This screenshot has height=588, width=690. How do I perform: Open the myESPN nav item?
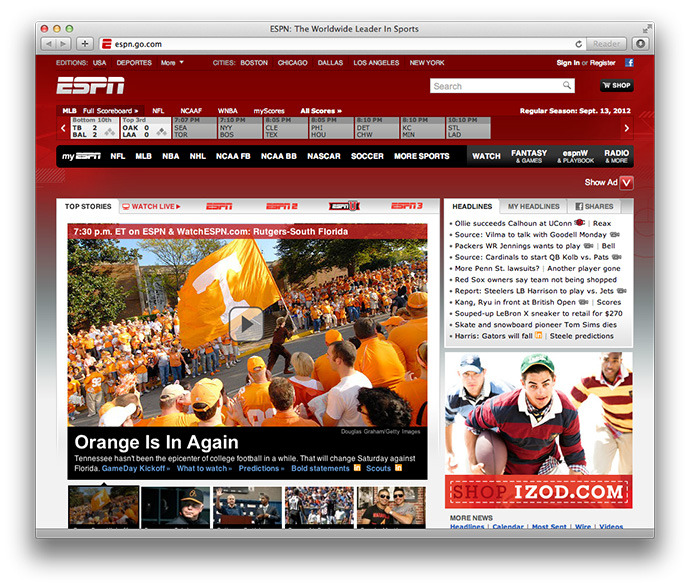pyautogui.click(x=81, y=156)
